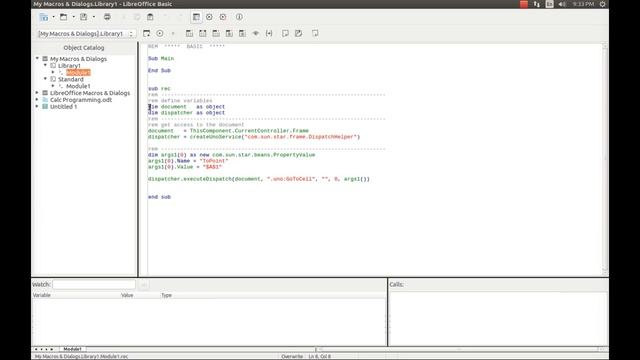This screenshot has width=640, height=360.
Task: Click the Remove Watch button beside Watch field
Action: pyautogui.click(x=143, y=284)
